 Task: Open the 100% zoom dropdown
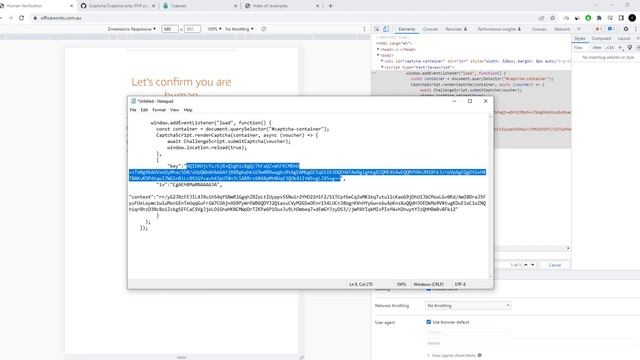point(214,29)
